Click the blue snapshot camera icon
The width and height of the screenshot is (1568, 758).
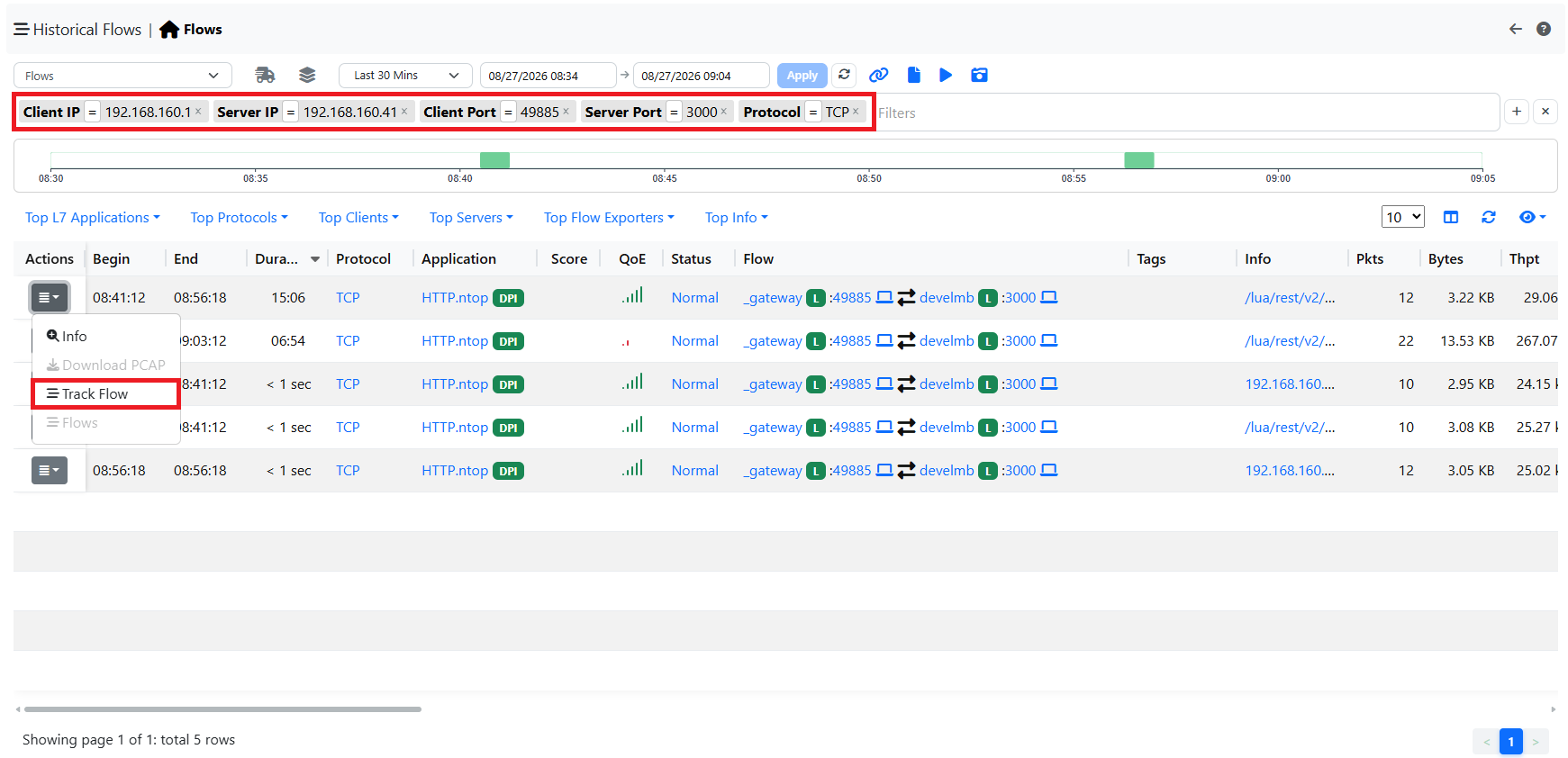pos(980,75)
